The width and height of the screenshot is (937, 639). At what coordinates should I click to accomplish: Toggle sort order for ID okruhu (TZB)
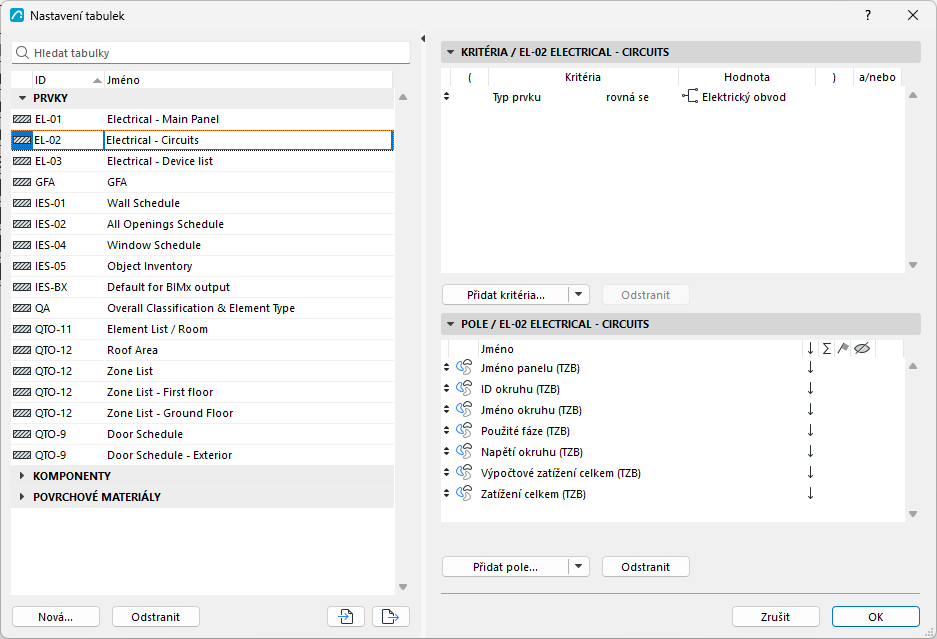point(810,389)
